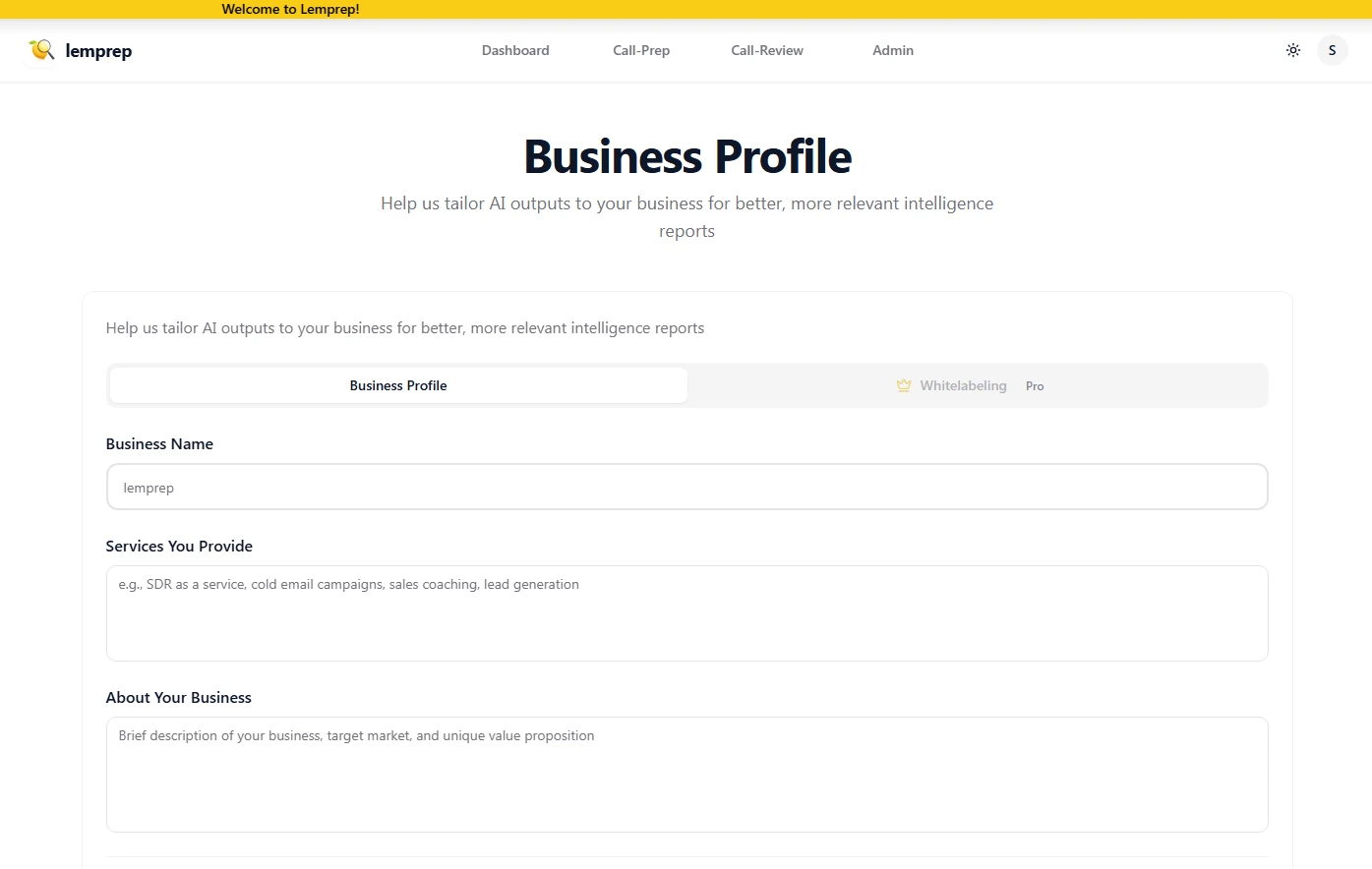
Task: Switch to the Whitelabeling tab
Action: 963,385
